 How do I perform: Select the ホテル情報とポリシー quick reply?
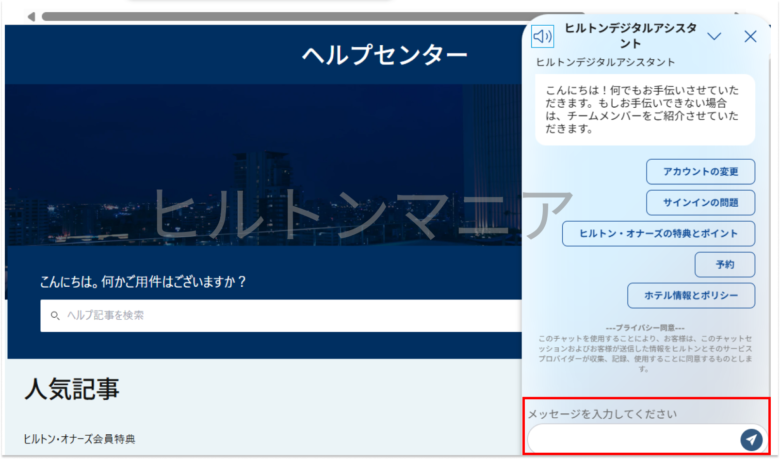[x=691, y=295]
